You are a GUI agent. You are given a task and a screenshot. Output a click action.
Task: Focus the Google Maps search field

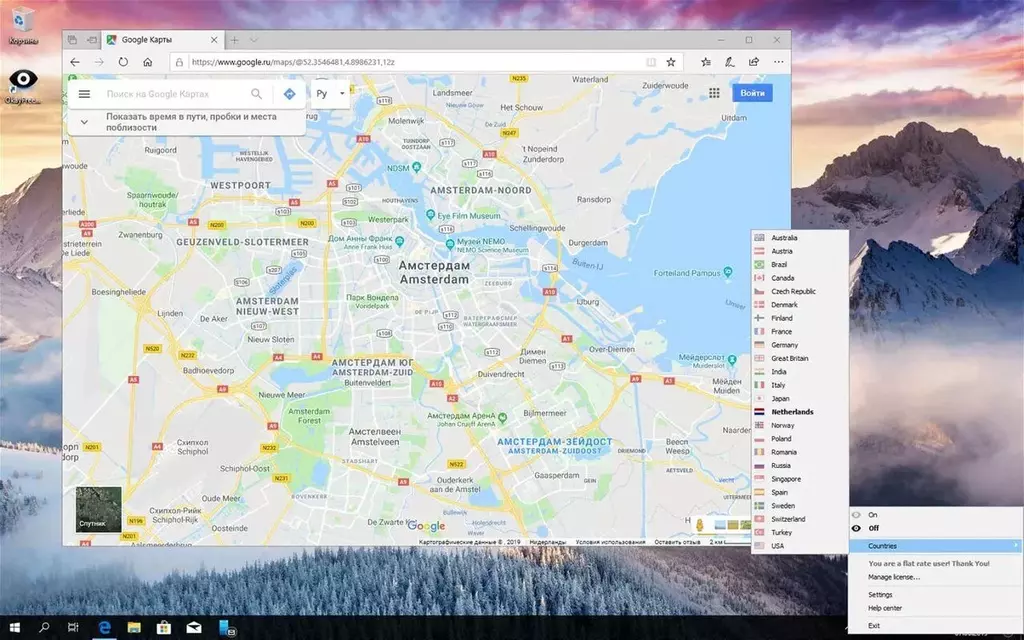click(173, 94)
